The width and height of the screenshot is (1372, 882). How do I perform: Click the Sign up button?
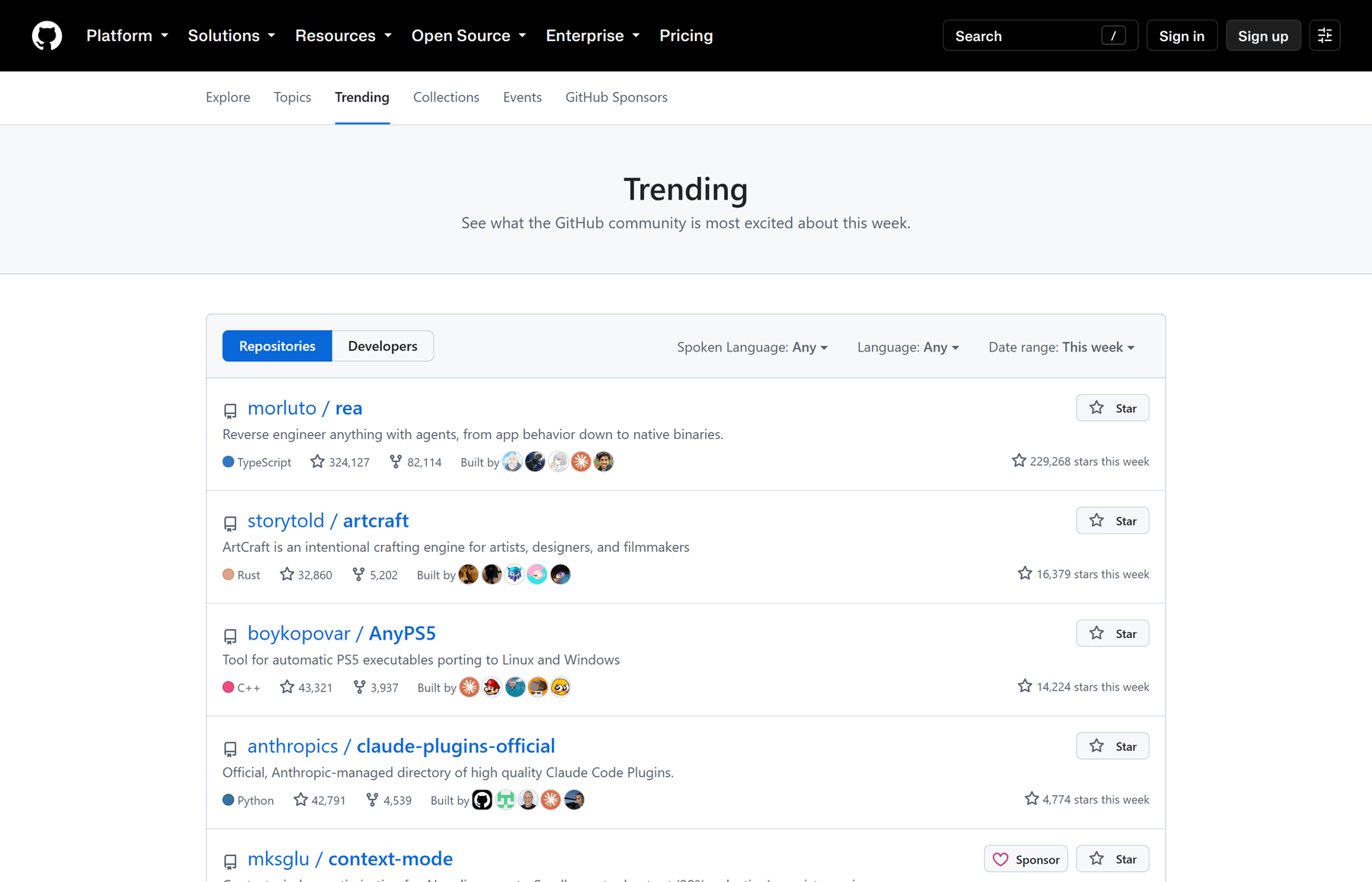1263,36
